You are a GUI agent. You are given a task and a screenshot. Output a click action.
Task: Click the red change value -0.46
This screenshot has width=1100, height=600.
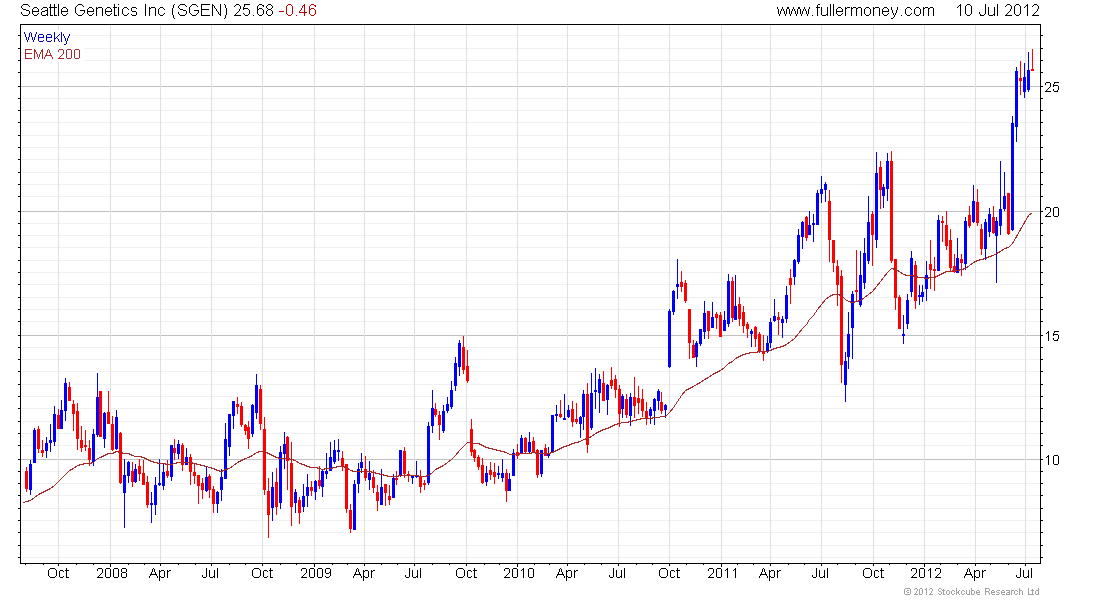pyautogui.click(x=297, y=11)
